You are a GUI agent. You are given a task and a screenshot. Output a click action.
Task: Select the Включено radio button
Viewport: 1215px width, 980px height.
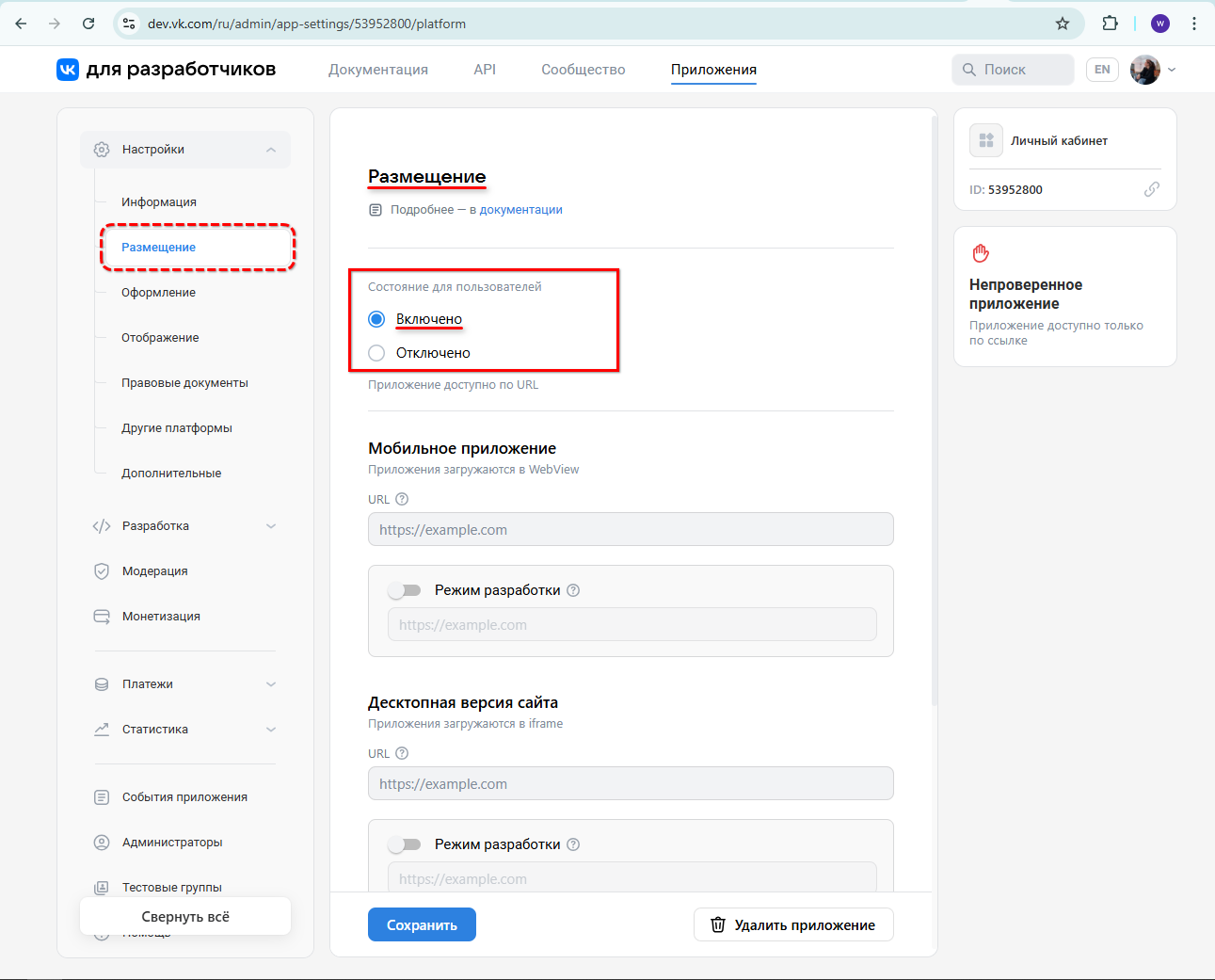376,318
